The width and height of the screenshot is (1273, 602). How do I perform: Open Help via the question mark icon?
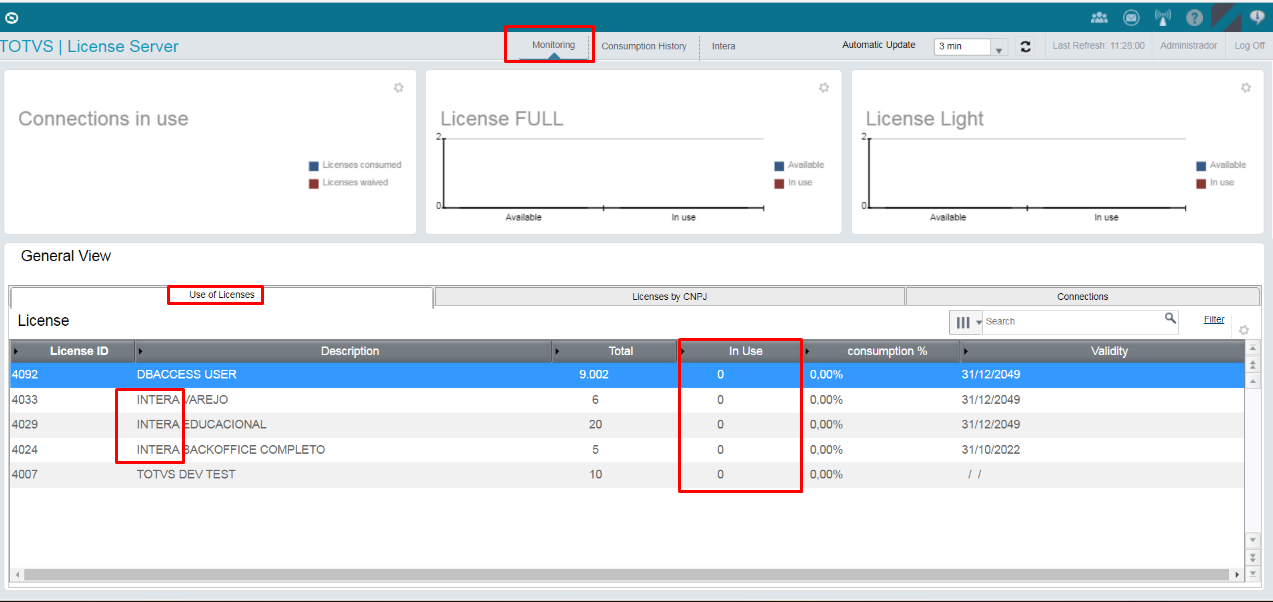tap(1193, 17)
